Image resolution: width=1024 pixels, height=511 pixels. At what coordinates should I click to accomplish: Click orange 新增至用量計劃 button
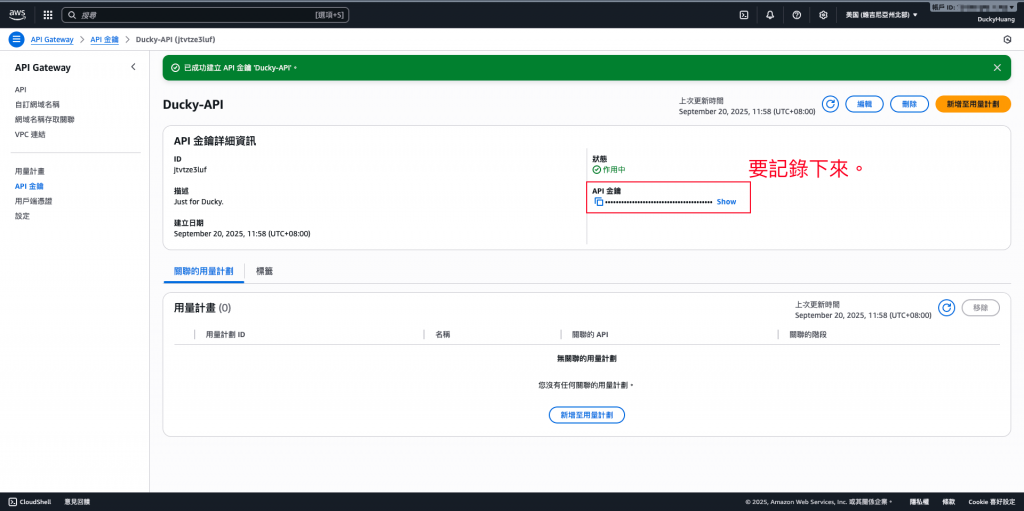[x=973, y=104]
